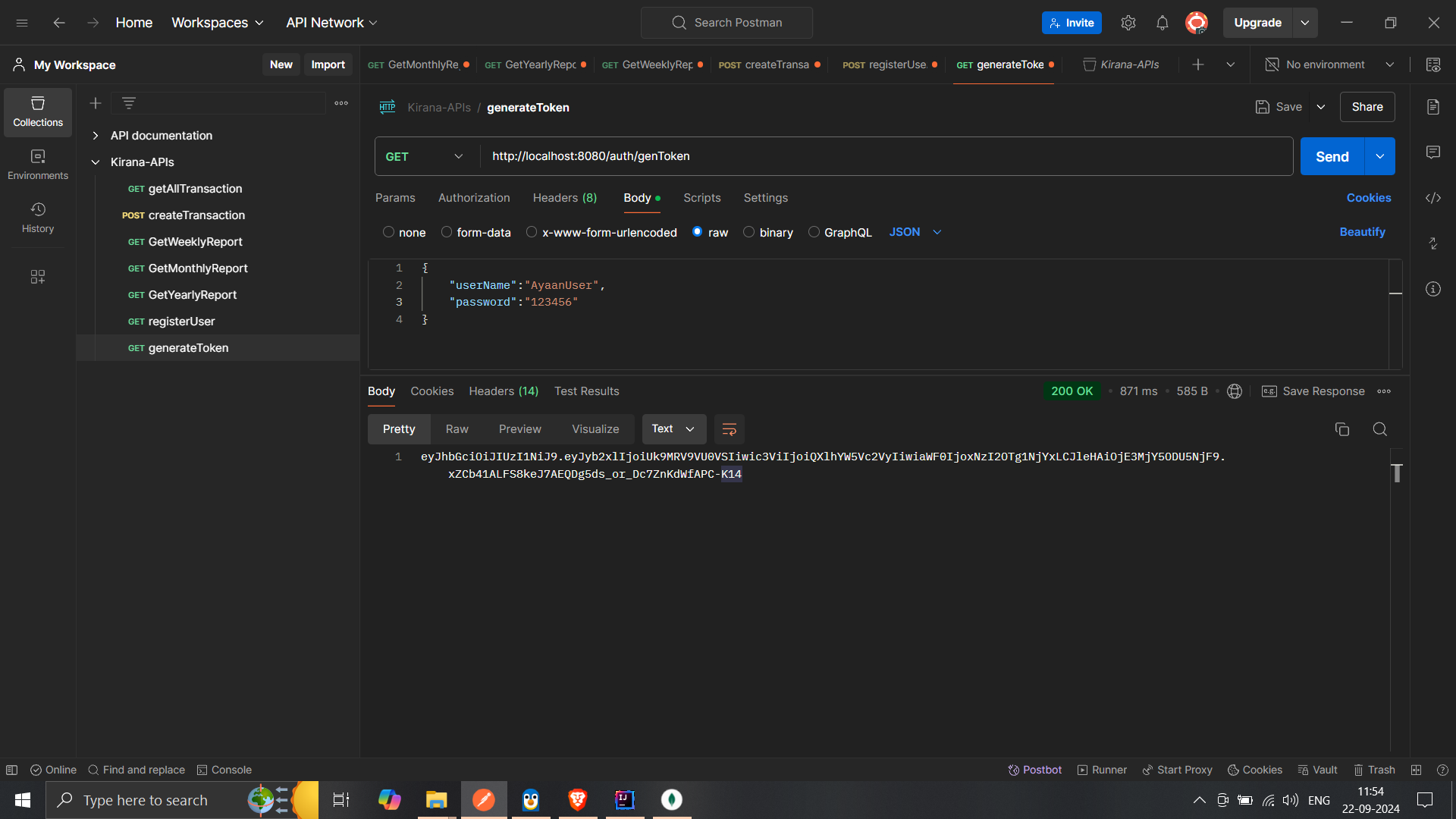Select the form-data body radio
Image resolution: width=1456 pixels, height=819 pixels.
pos(447,232)
